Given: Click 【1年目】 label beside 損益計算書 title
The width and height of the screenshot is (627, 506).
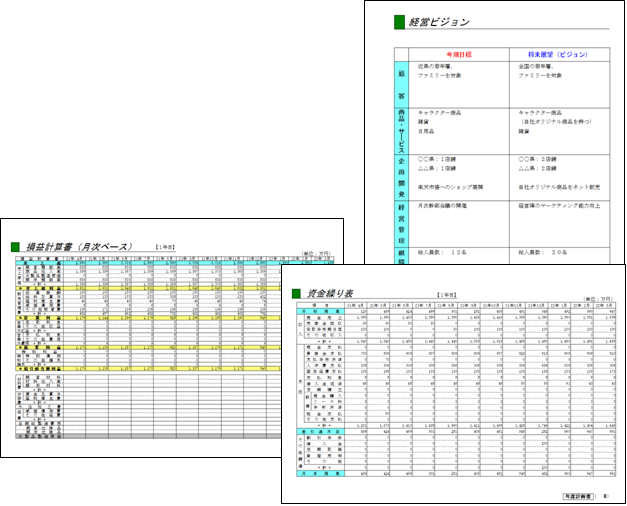Looking at the screenshot, I should point(165,247).
